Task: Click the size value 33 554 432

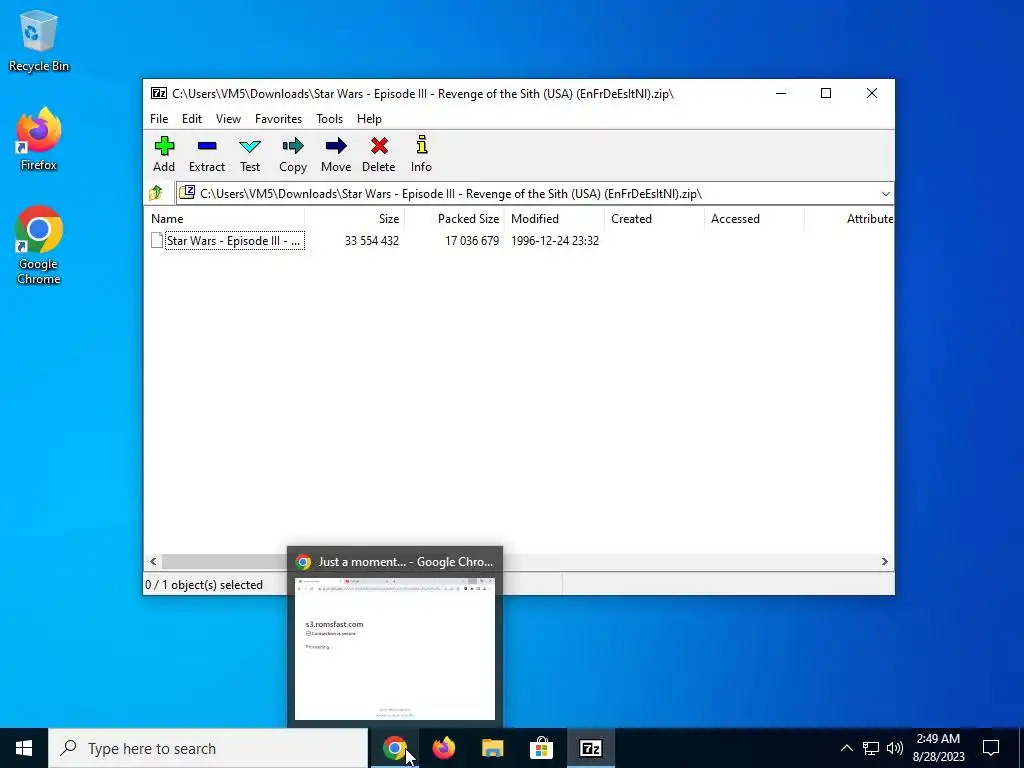Action: (372, 240)
